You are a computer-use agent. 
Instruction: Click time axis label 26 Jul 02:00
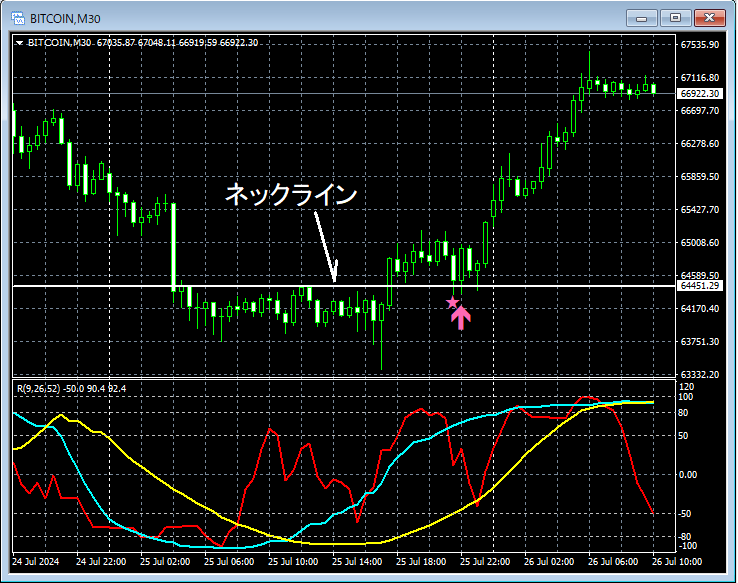[549, 562]
